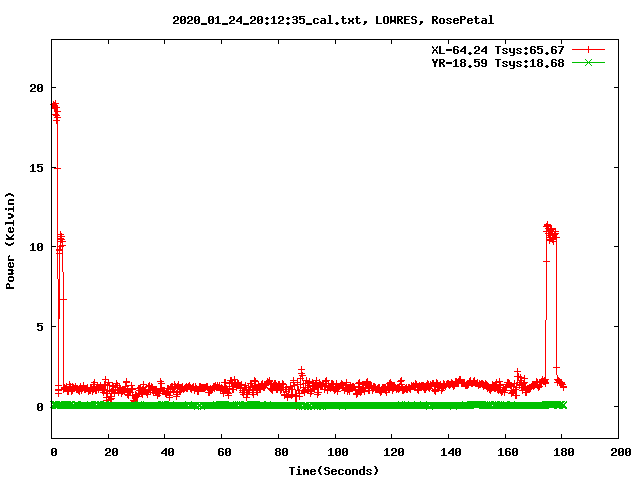Screen dimensions: 640x480
Task: Click the plot title '2020_01_24_20:12:35_cal.txt, LOWRES, RosePetal'
Action: [333, 20]
